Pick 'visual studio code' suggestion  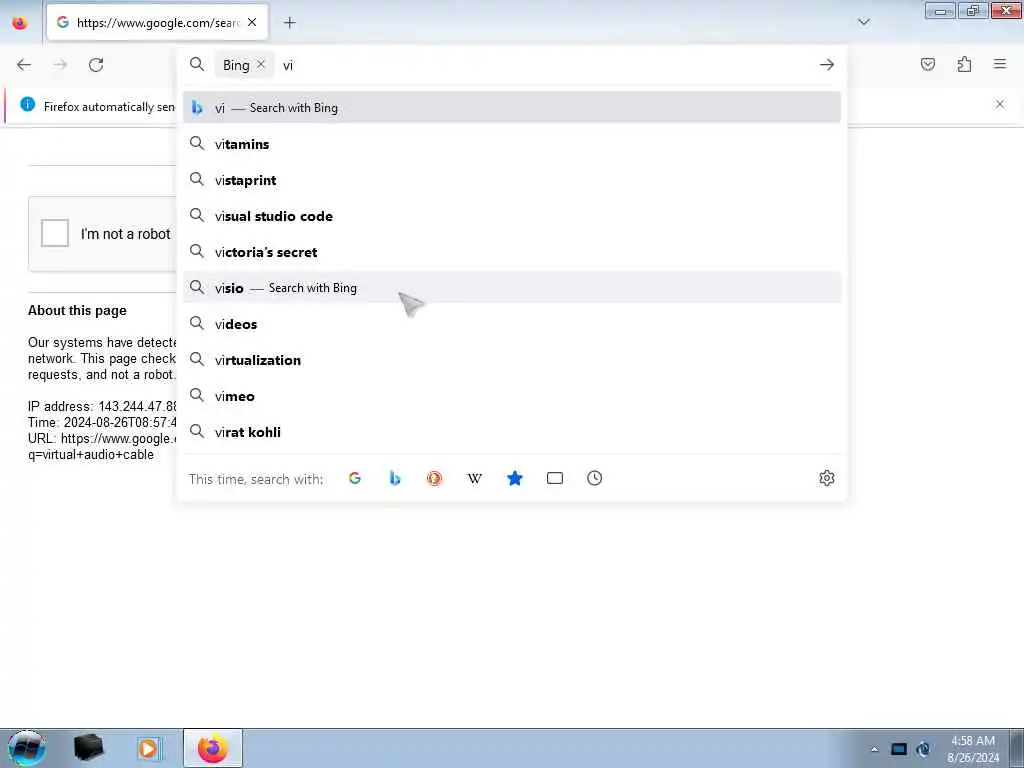click(512, 216)
